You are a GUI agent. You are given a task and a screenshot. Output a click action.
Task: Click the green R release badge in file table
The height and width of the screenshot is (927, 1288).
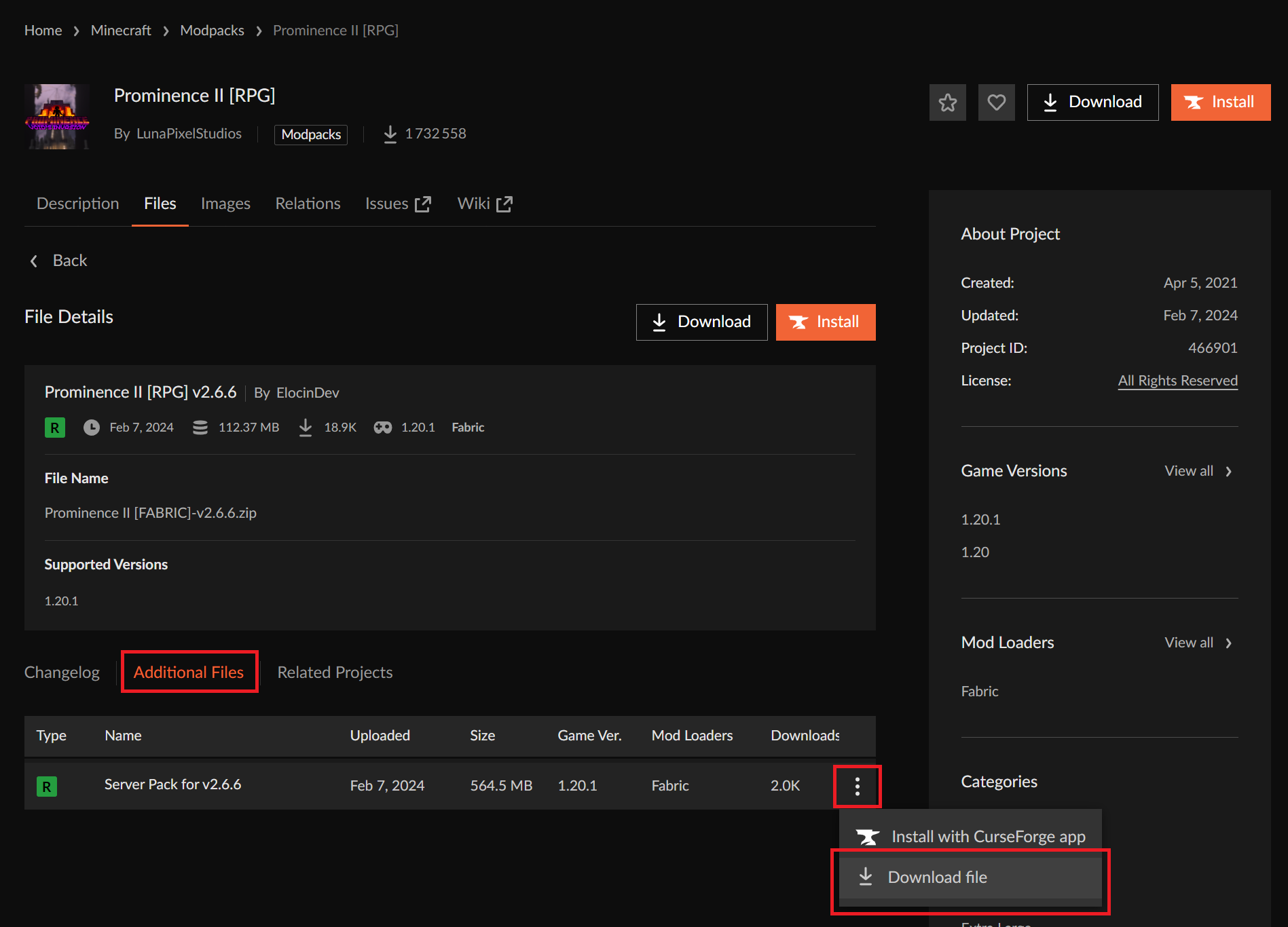point(47,787)
